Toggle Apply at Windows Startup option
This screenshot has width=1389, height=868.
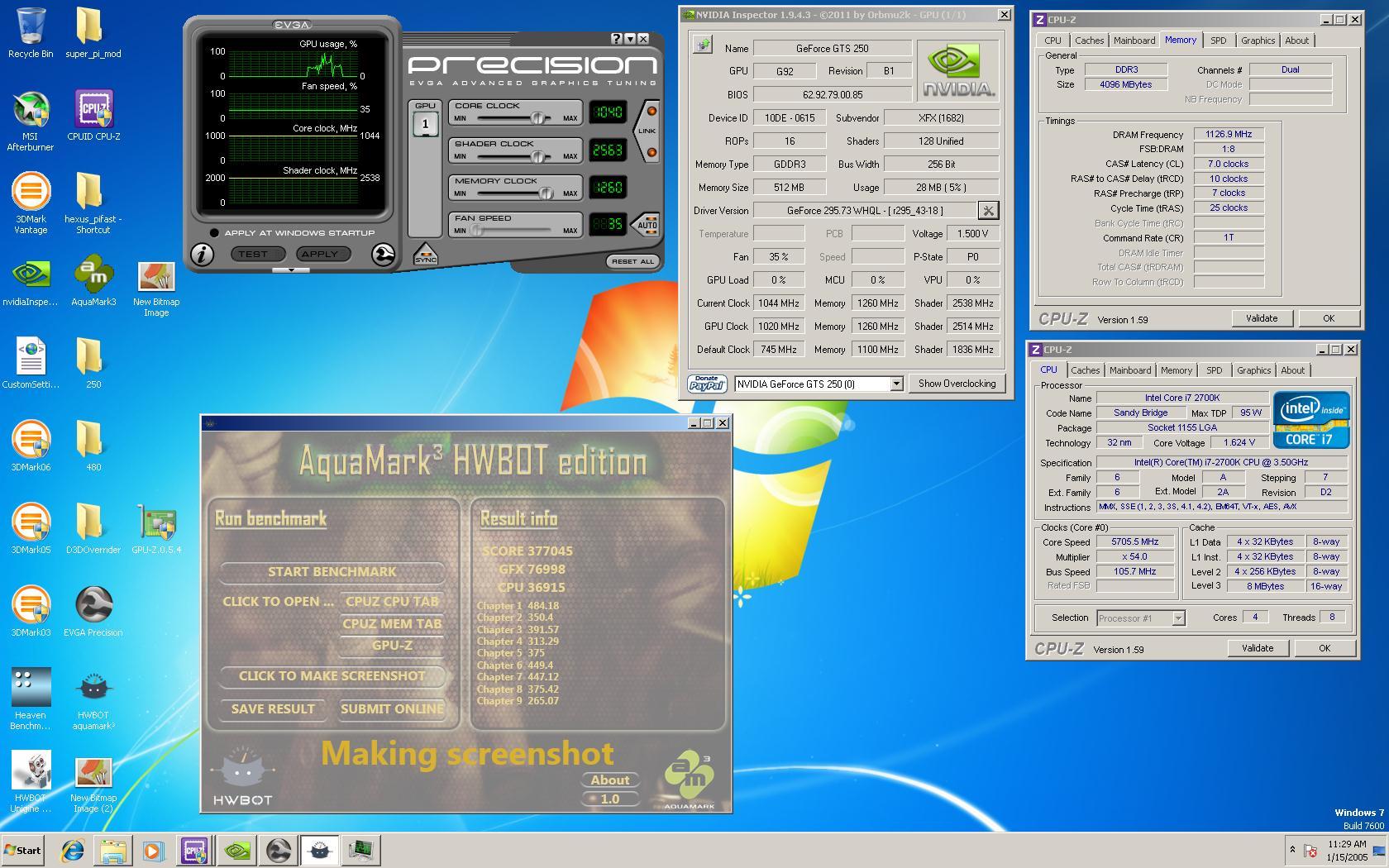(x=214, y=233)
